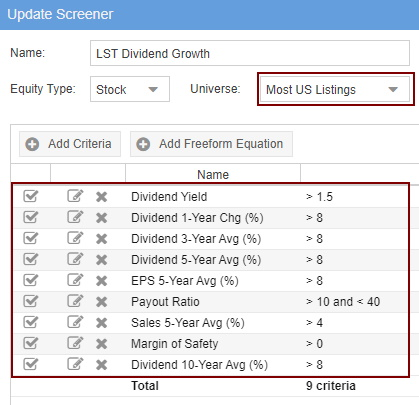The height and width of the screenshot is (405, 419).
Task: Edit the EPS 5-Year Avg criterion
Action: point(75,280)
